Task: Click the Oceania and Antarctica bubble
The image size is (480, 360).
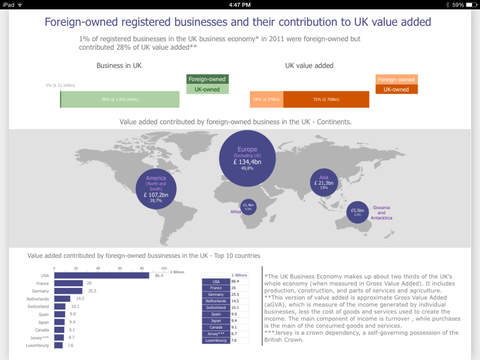Action: 357,212
